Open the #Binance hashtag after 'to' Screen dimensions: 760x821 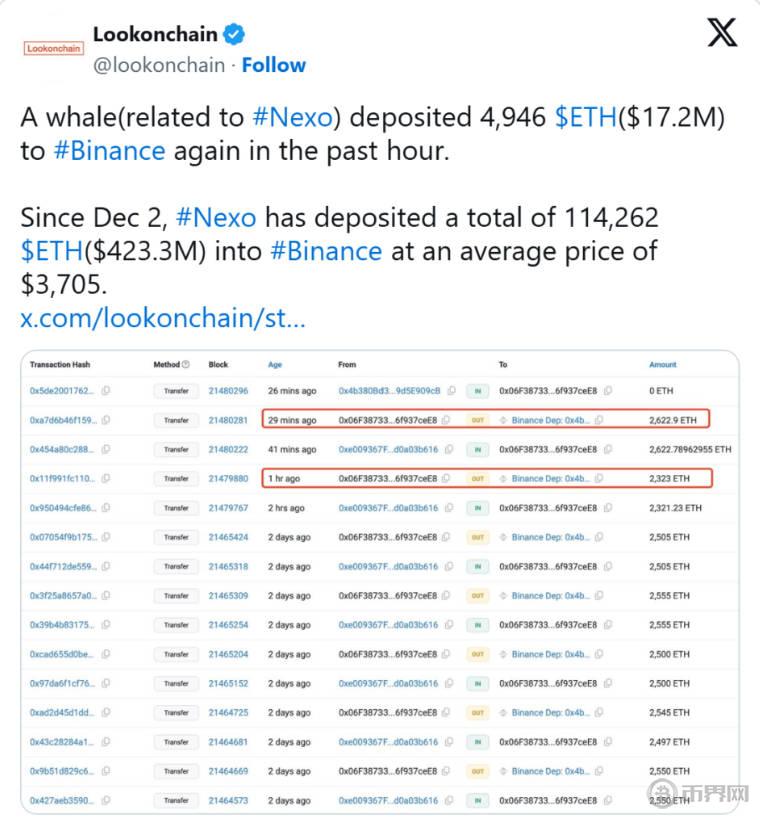coord(109,151)
